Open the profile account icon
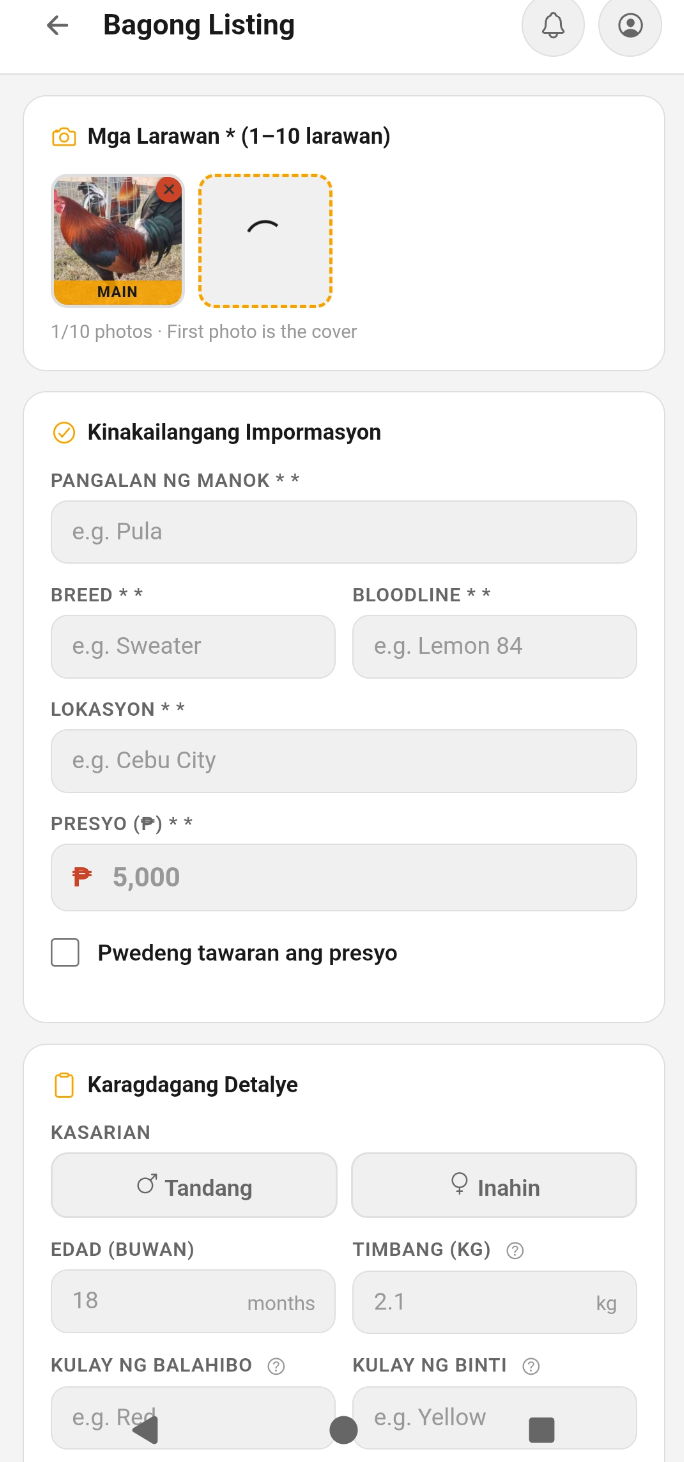 coord(630,26)
